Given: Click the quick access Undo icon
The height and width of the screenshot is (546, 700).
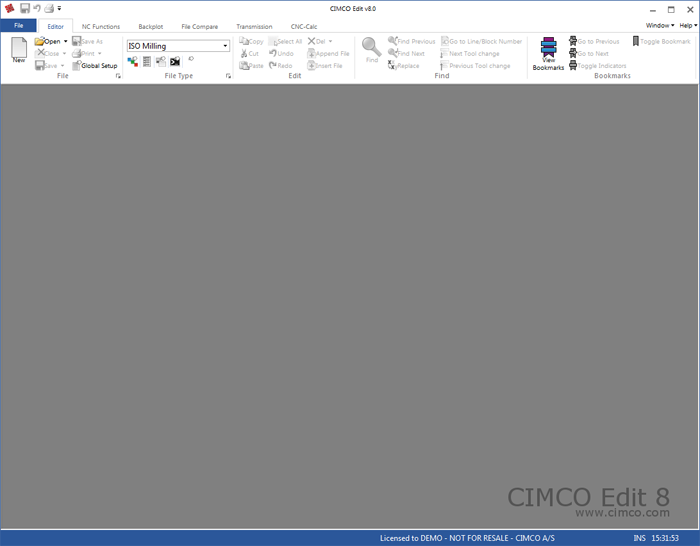Looking at the screenshot, I should click(x=37, y=8).
